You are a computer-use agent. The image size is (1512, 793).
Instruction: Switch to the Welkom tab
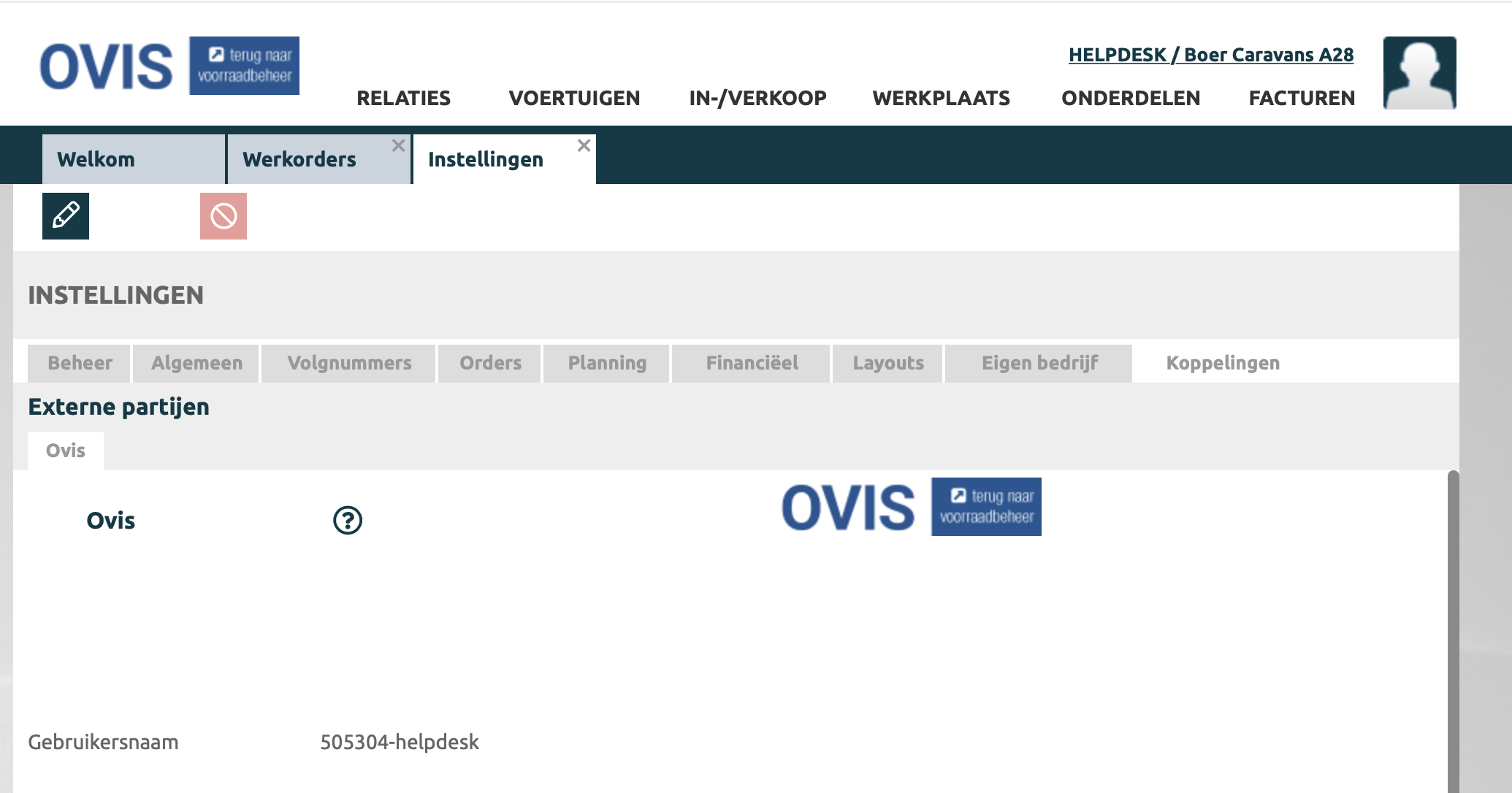(x=96, y=159)
